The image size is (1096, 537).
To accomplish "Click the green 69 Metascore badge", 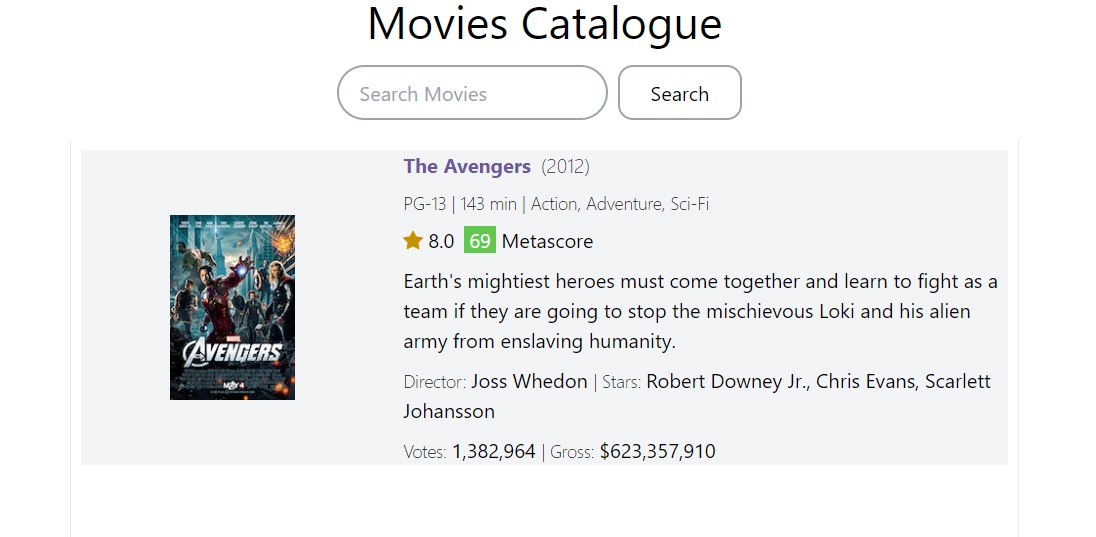I will pos(480,241).
